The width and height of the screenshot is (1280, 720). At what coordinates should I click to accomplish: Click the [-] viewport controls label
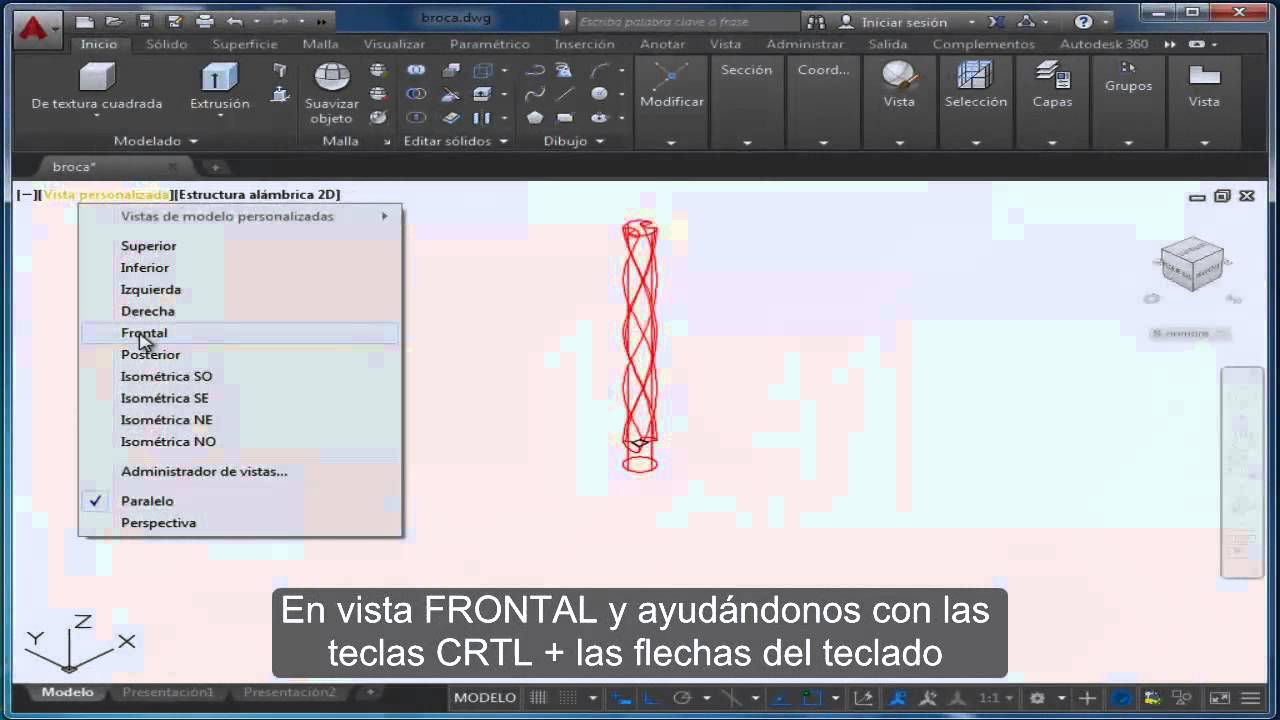[28, 195]
